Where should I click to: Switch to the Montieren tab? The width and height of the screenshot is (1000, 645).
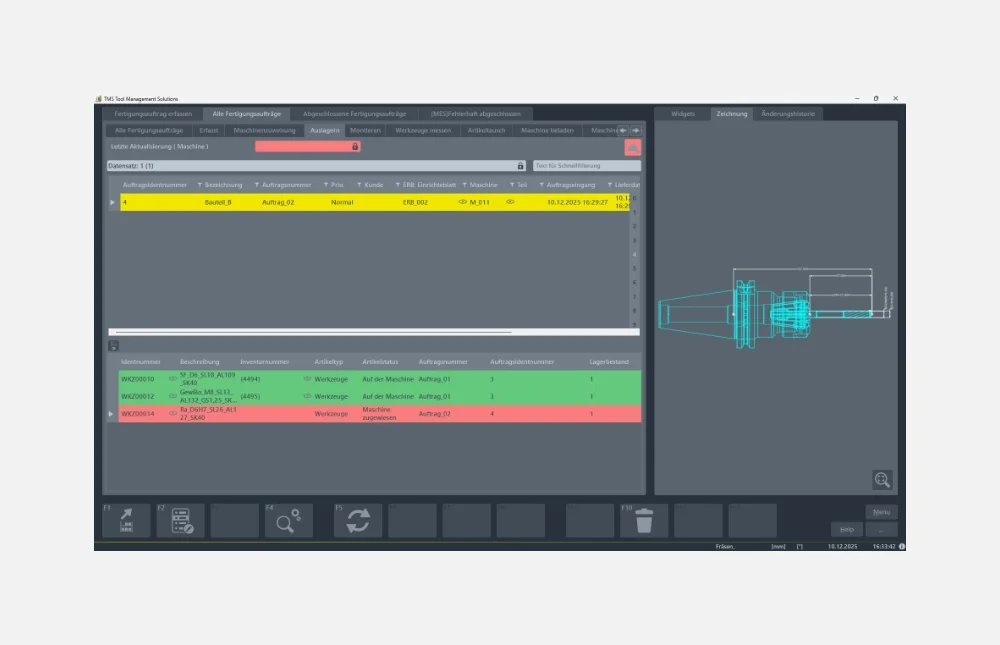click(x=365, y=130)
